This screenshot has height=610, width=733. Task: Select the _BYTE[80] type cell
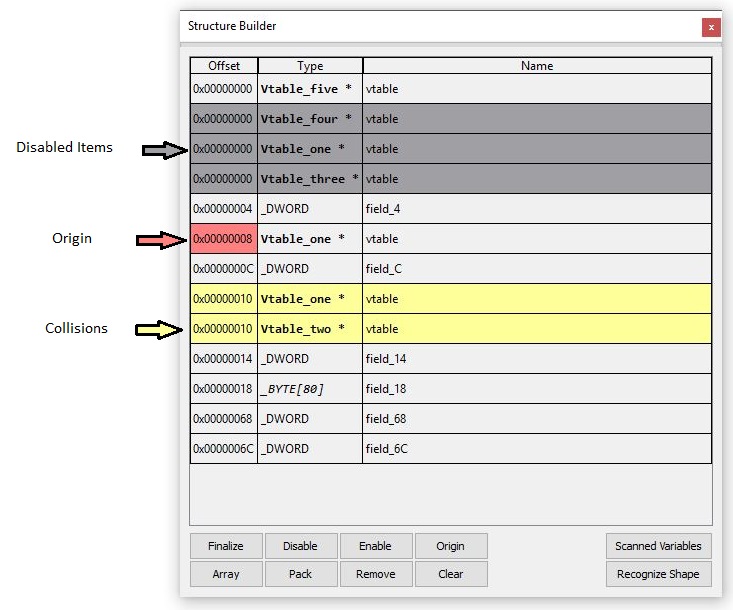pyautogui.click(x=310, y=388)
